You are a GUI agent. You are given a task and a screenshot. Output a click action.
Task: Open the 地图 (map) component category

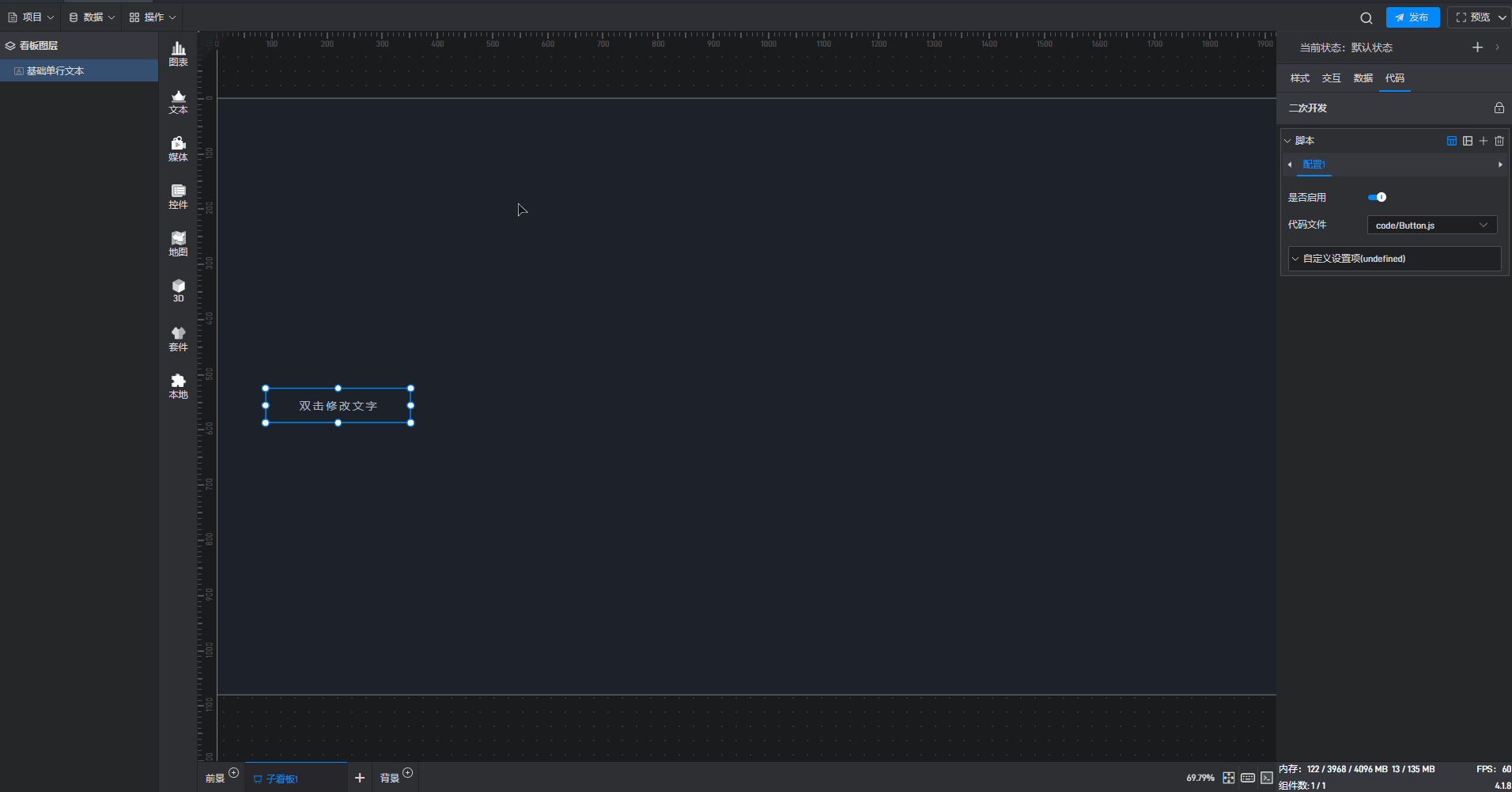[x=178, y=244]
